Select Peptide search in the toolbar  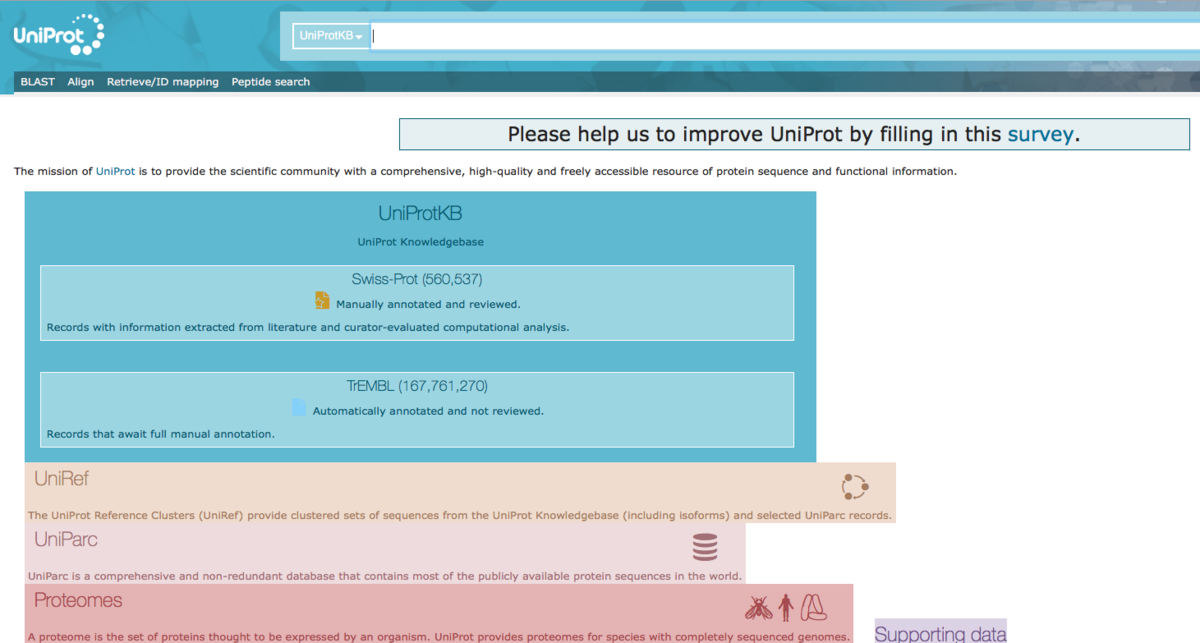pyautogui.click(x=270, y=81)
